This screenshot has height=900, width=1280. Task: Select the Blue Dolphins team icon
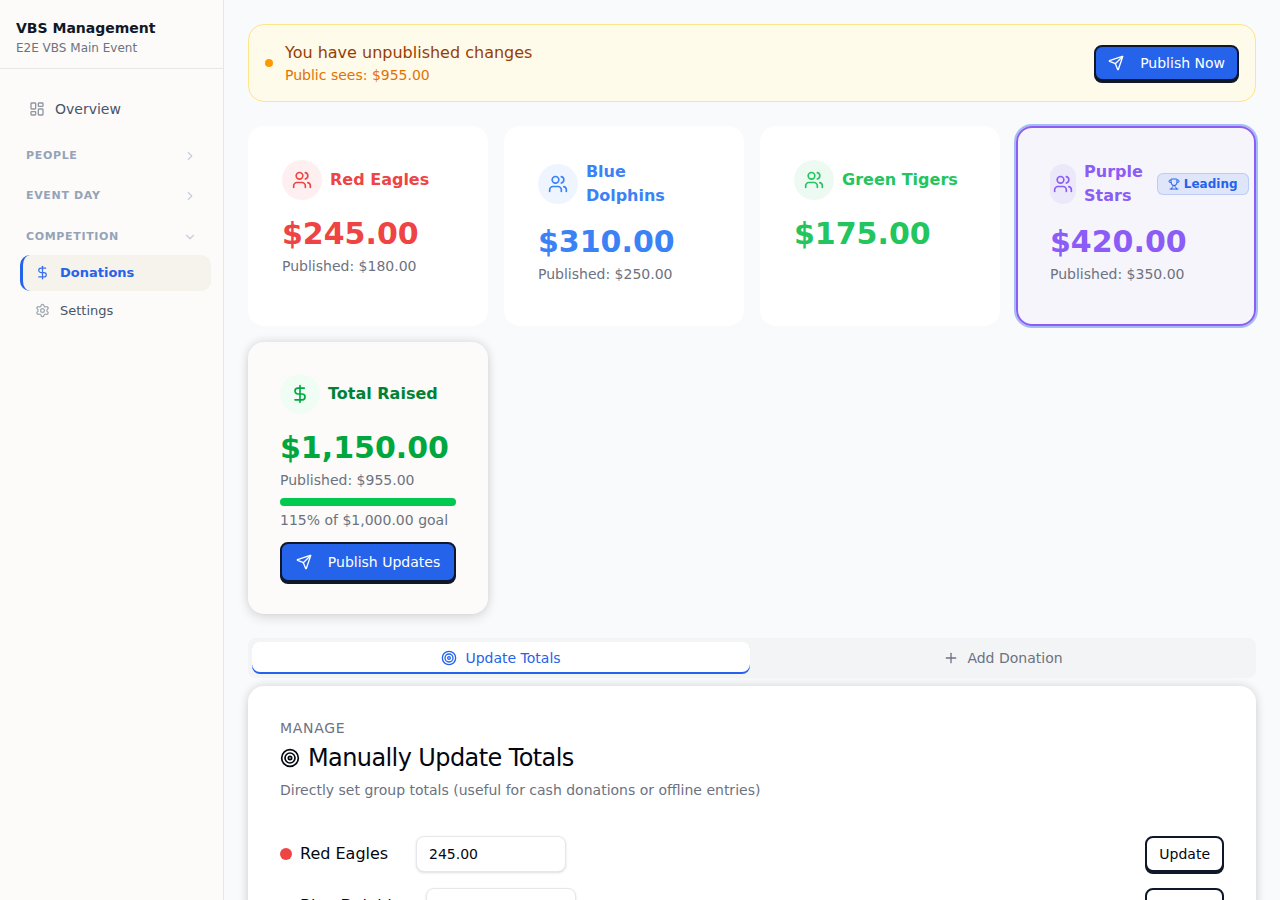click(558, 184)
